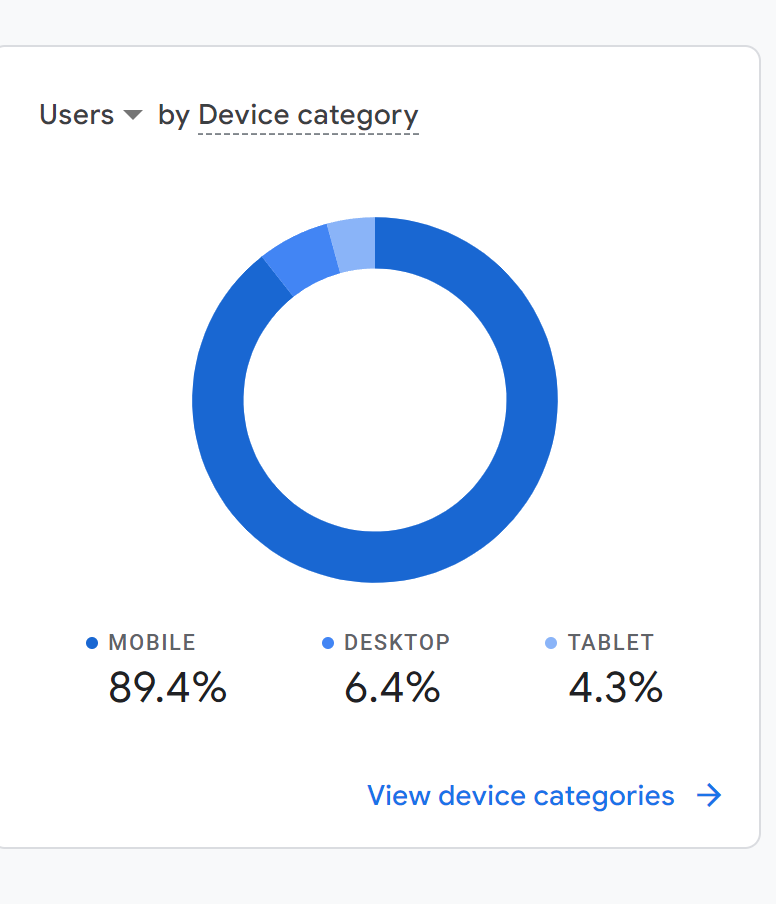Select the Desktop segment of the donut chart
Screen dimensions: 776x904
[x=301, y=259]
